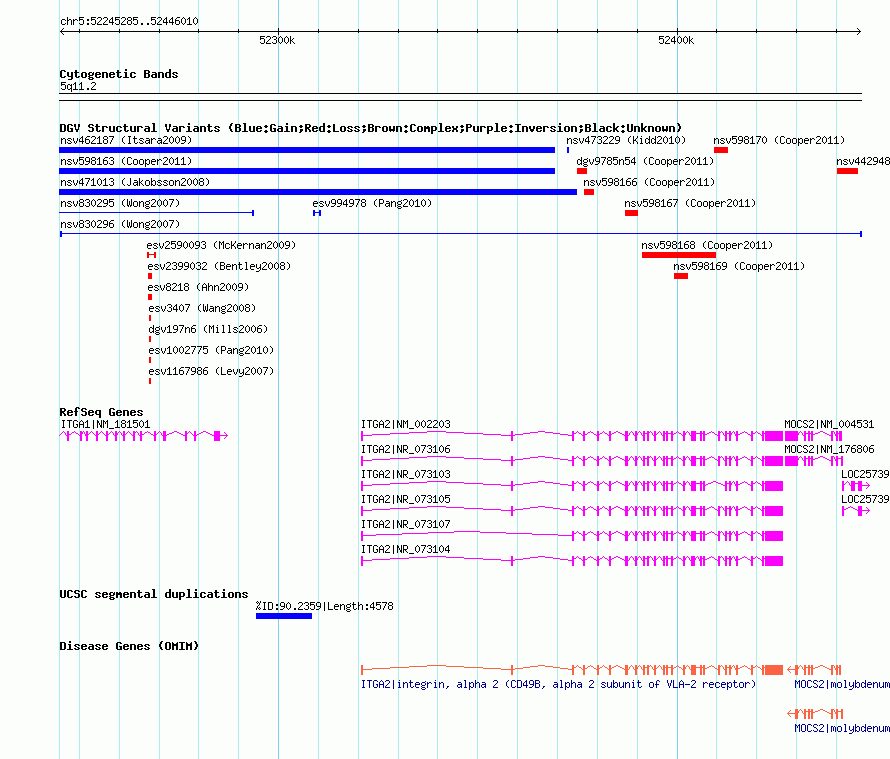Select the nsv830296 (Wong2007) variant label
This screenshot has height=759, width=890.
(120, 224)
